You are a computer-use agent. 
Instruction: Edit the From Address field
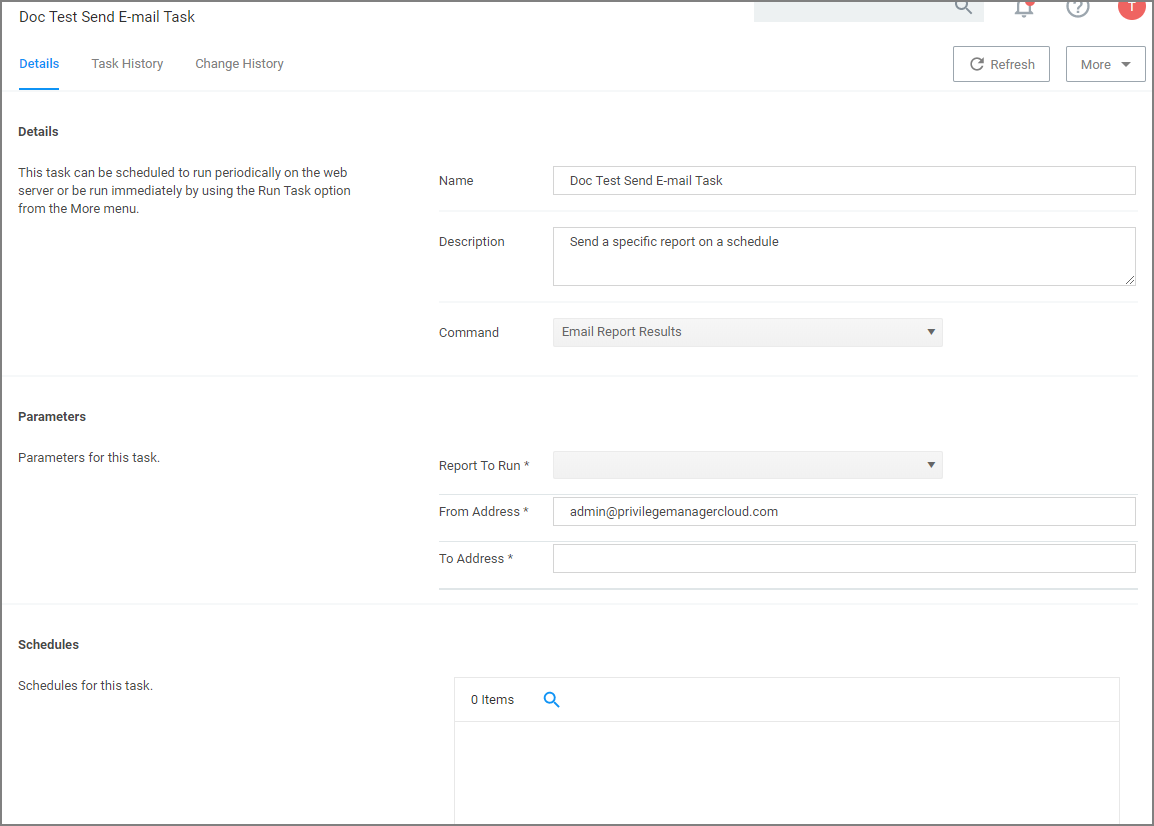[844, 511]
